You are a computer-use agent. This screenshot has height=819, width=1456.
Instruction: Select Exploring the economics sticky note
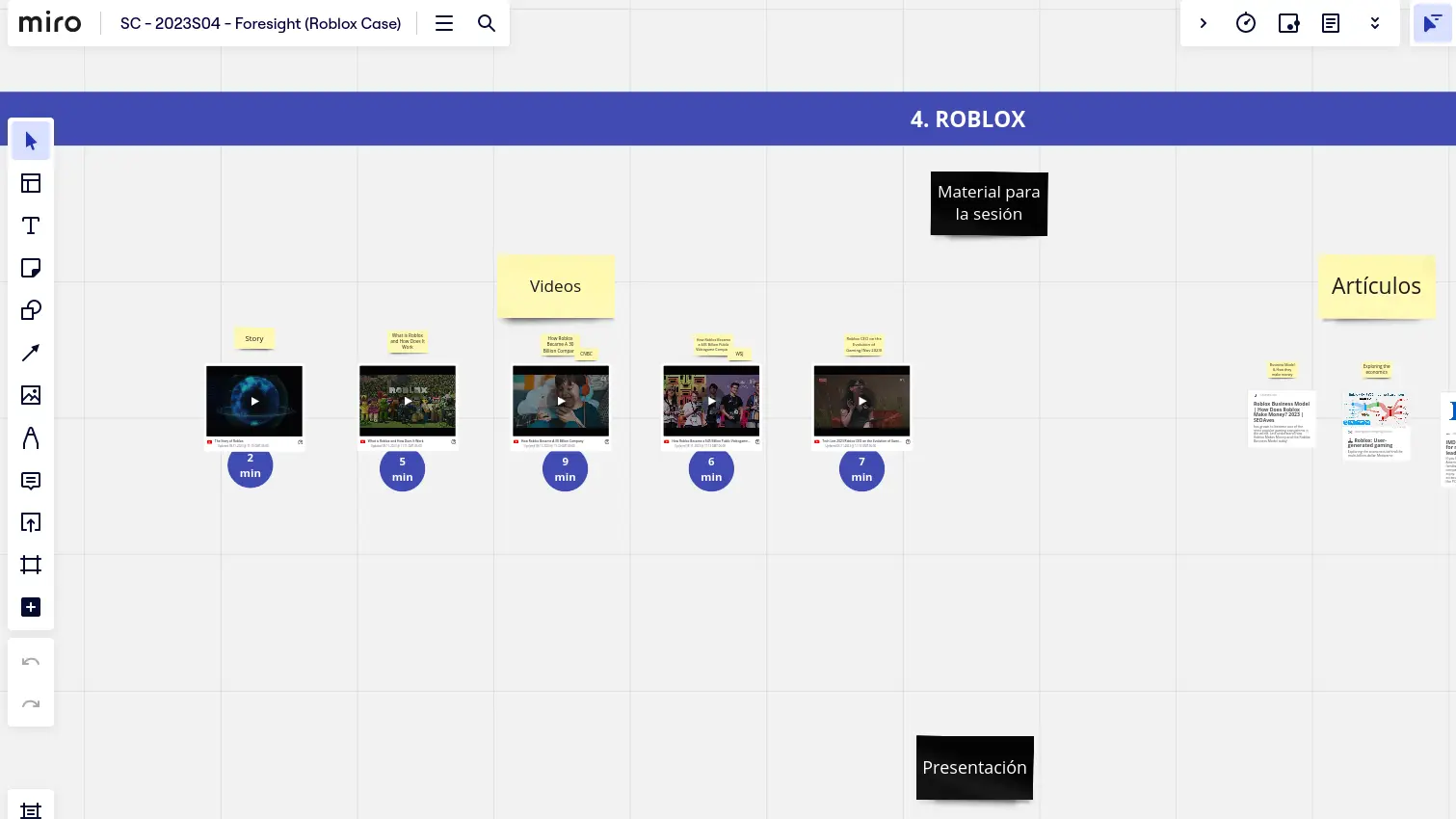1377,369
